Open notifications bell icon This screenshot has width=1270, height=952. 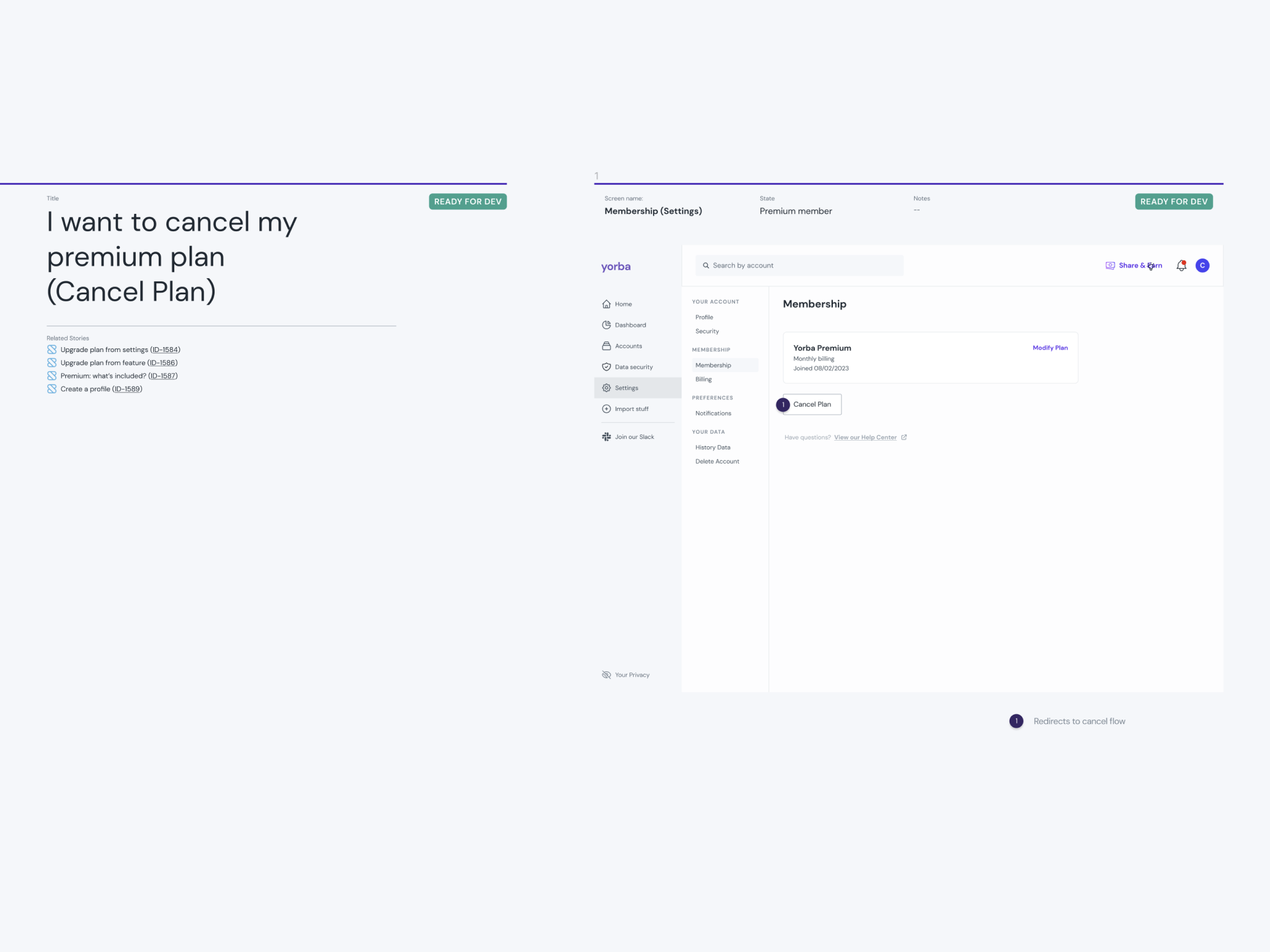[1181, 265]
